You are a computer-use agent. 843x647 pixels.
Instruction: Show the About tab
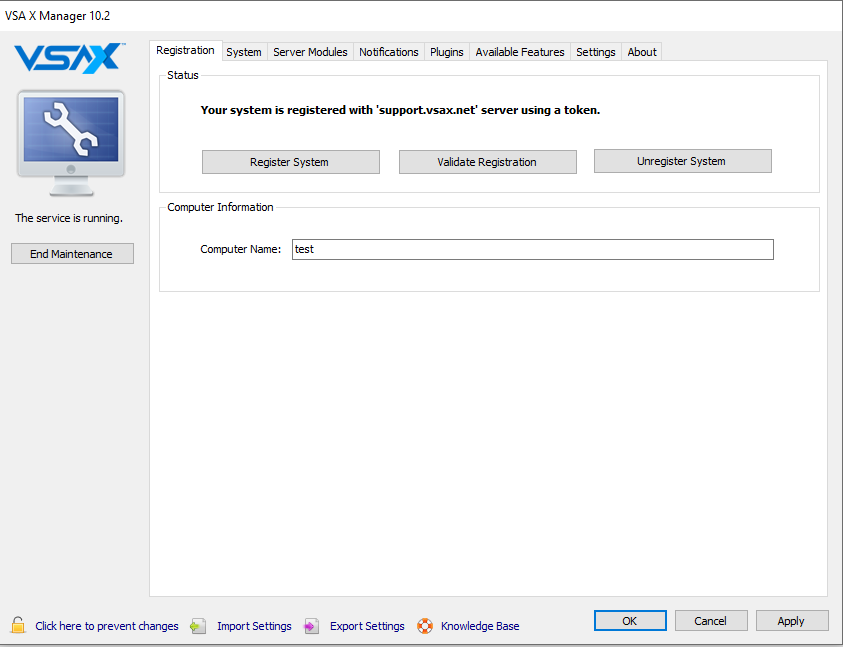click(x=642, y=52)
